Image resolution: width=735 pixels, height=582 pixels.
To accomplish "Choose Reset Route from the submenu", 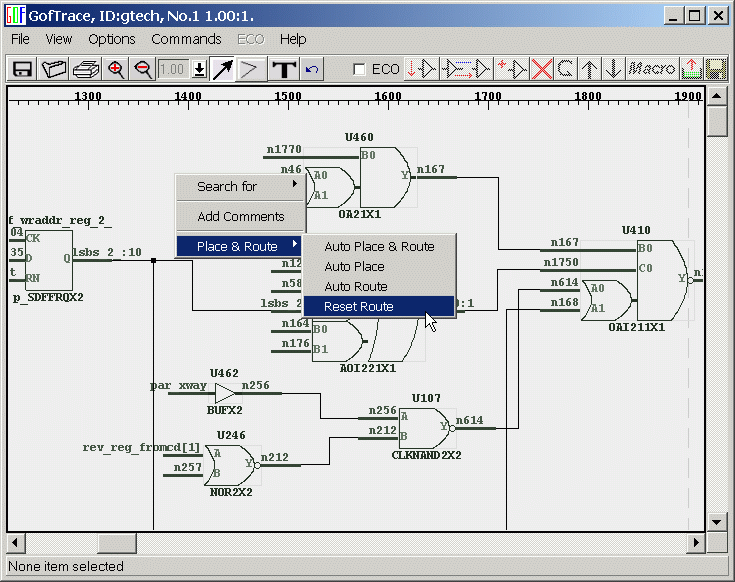I will click(359, 306).
